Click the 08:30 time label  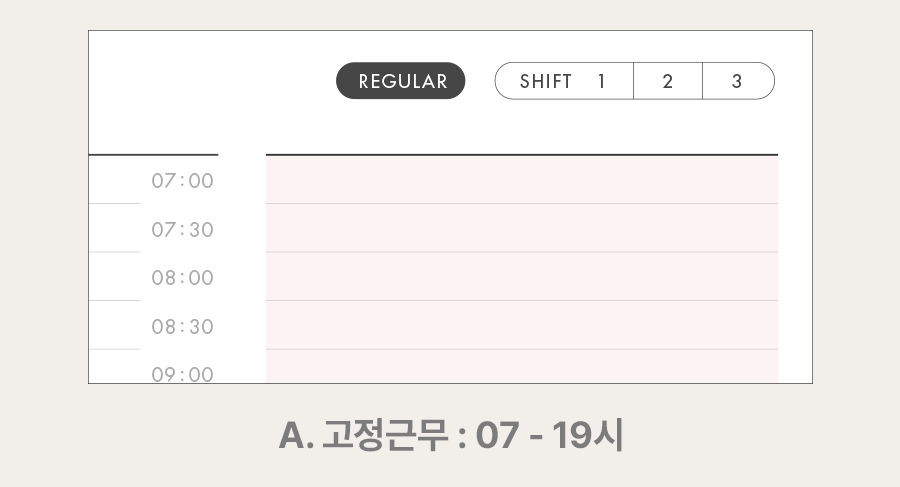[x=183, y=327]
